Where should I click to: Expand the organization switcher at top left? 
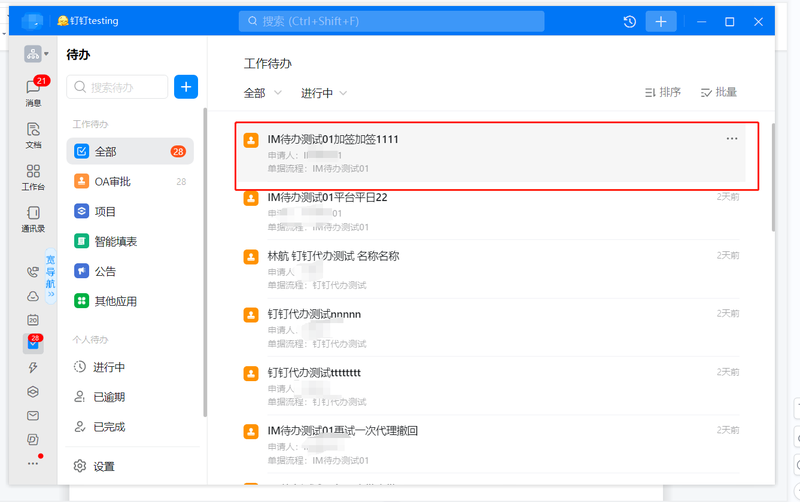37,54
